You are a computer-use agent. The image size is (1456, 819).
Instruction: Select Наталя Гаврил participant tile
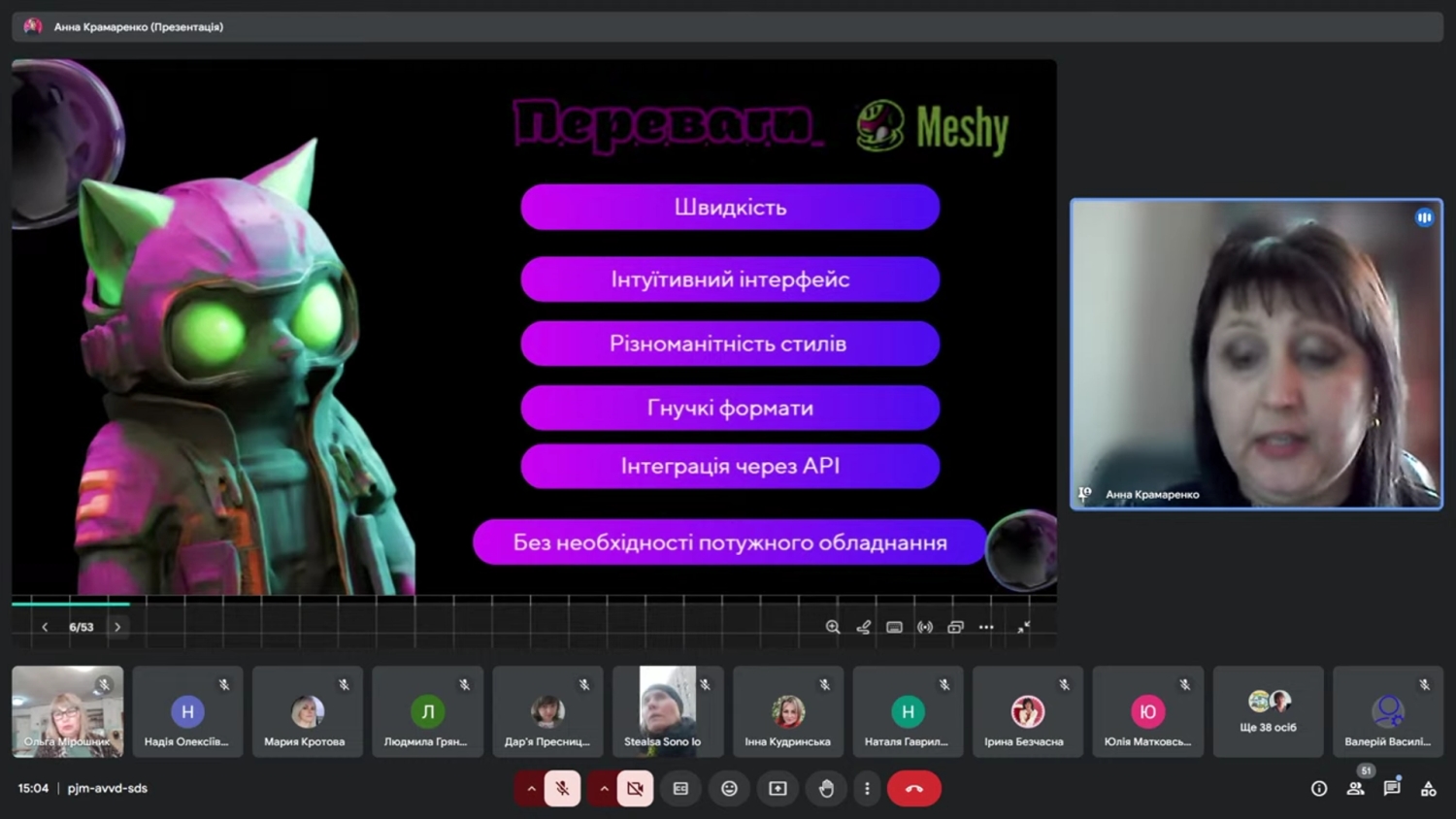pos(908,711)
